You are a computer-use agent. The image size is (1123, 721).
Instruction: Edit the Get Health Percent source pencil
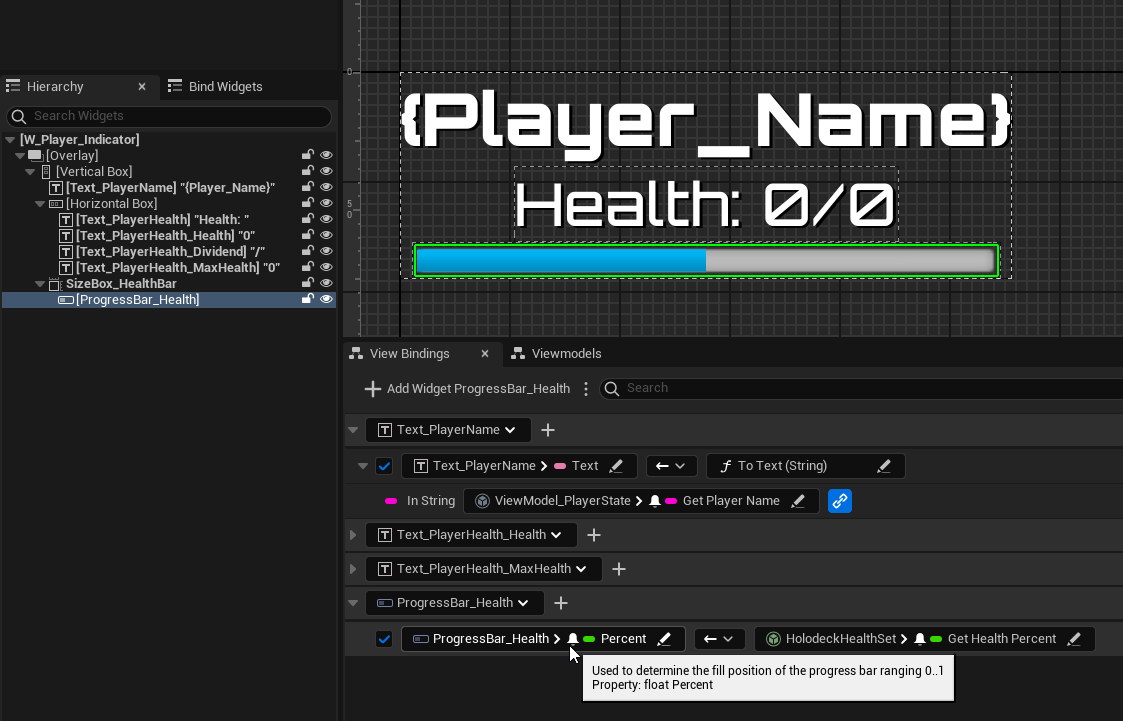1074,639
